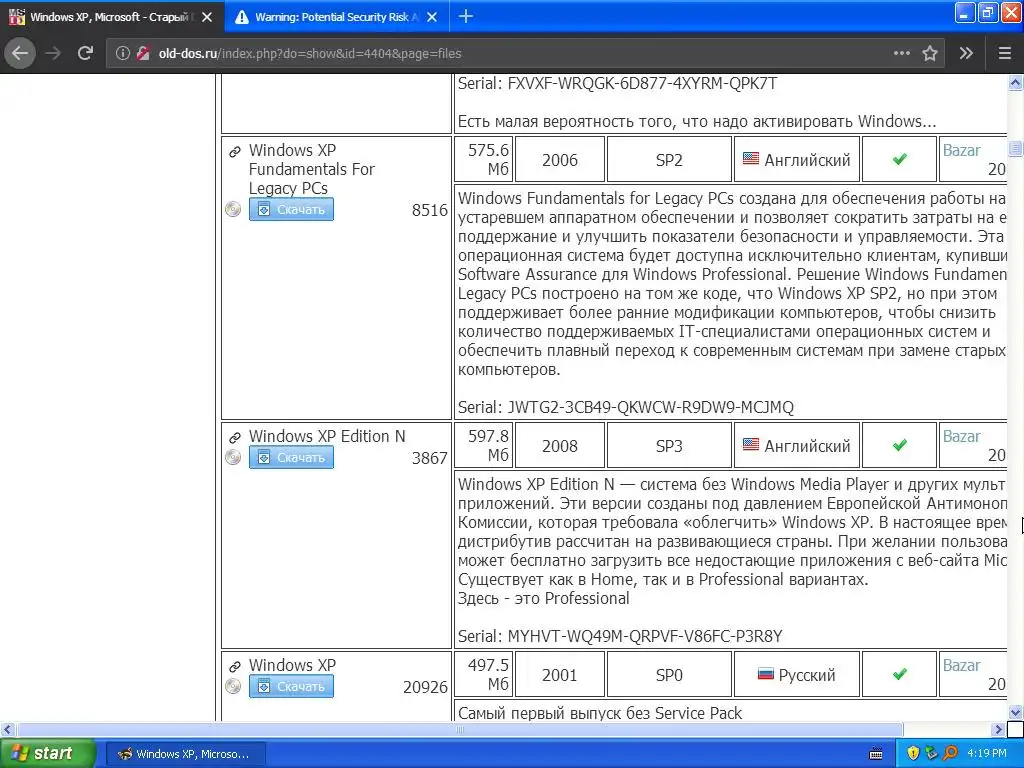
Task: Download Windows XP 2001 Russian release
Action: [x=291, y=686]
